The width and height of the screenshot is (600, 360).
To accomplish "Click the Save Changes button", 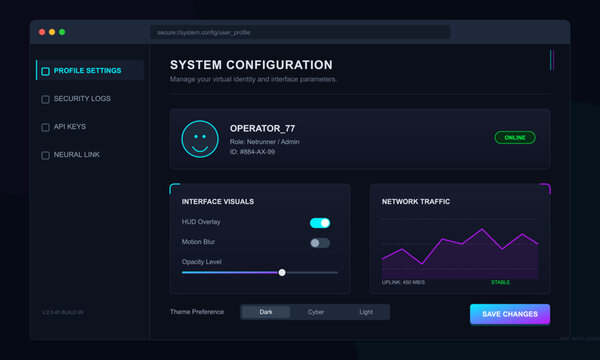I will pyautogui.click(x=510, y=314).
